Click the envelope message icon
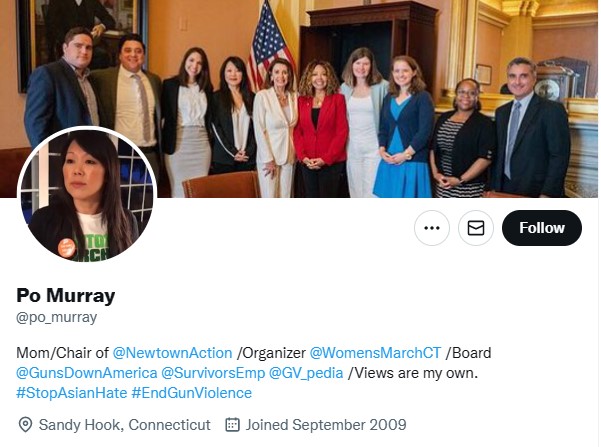Image resolution: width=601 pixels, height=447 pixels. tap(476, 228)
